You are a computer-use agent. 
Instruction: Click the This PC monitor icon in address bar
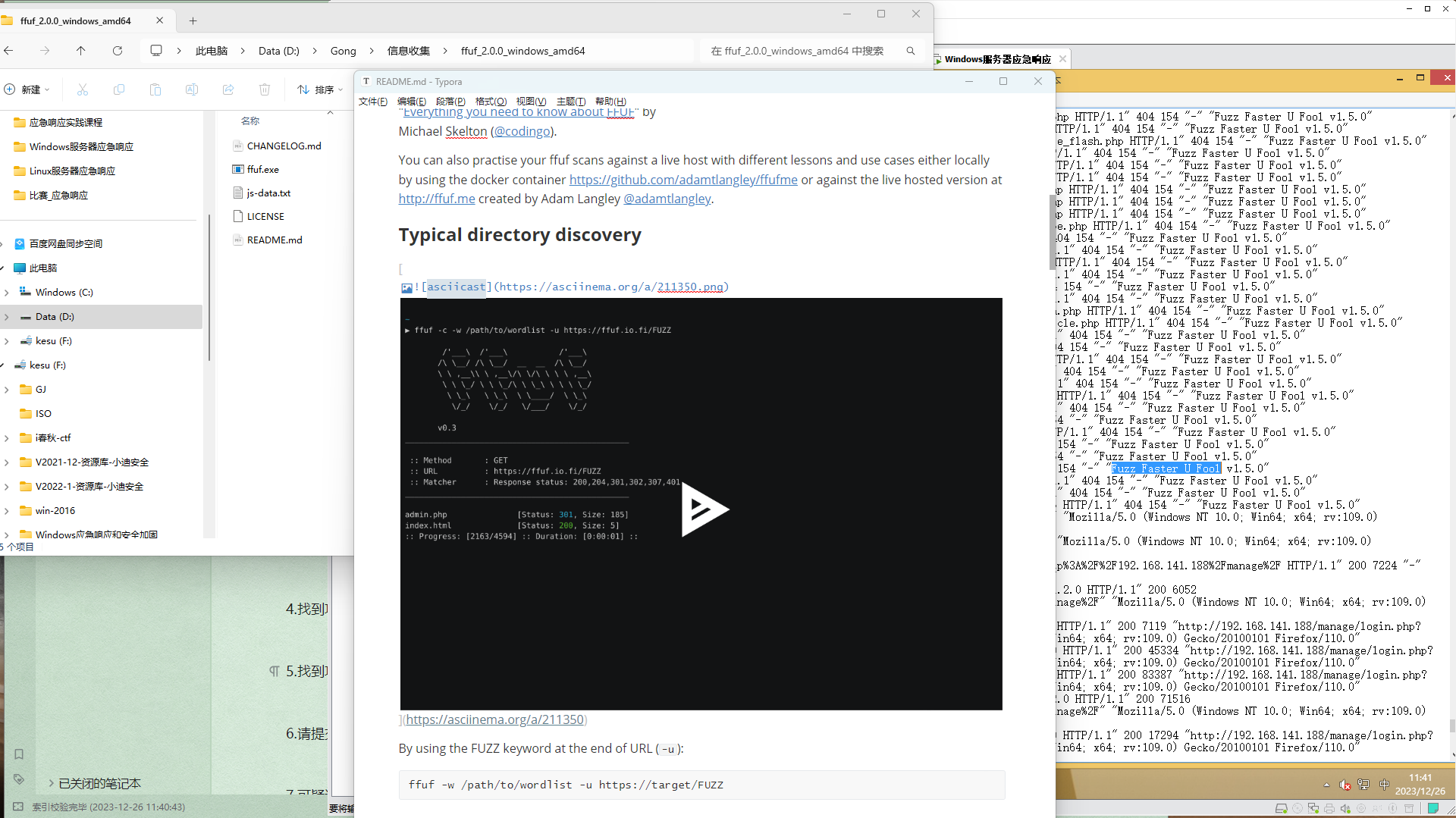[x=156, y=51]
